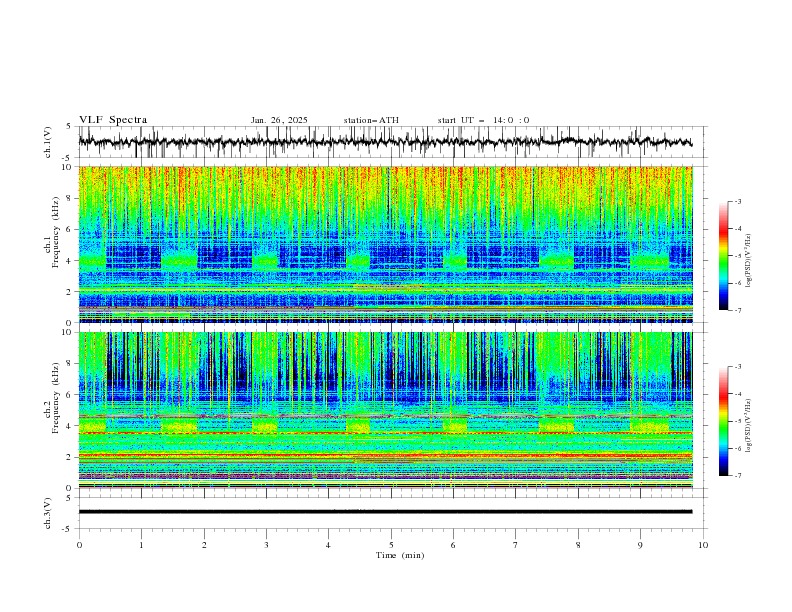Click the ch.2 Frequency (kHz) axis label
The width and height of the screenshot is (792, 612).
tap(52, 397)
